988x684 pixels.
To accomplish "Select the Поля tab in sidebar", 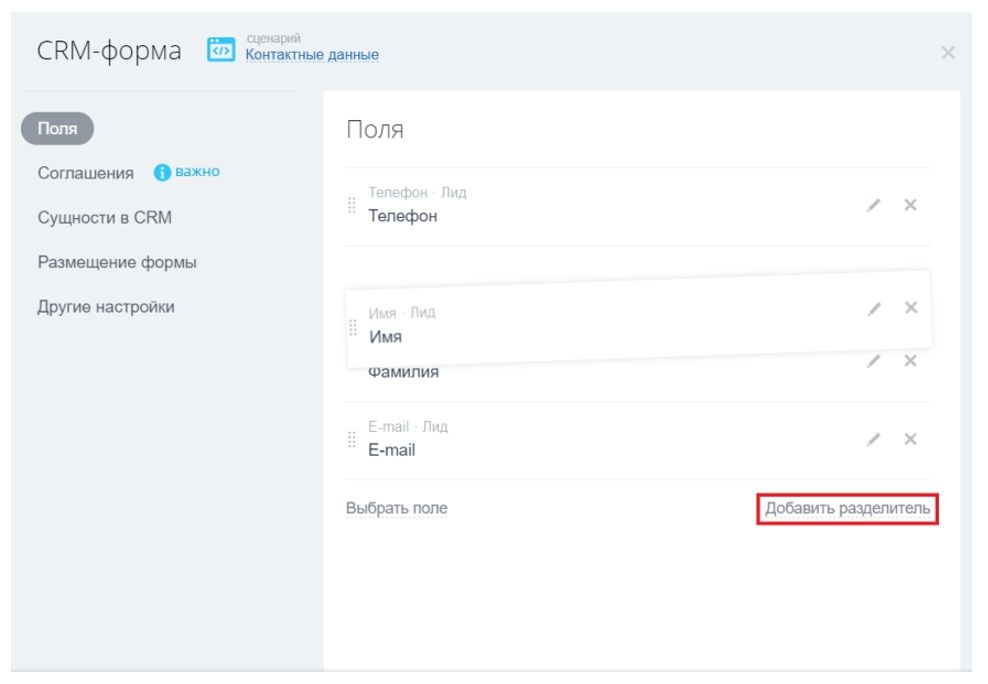I will coord(57,128).
